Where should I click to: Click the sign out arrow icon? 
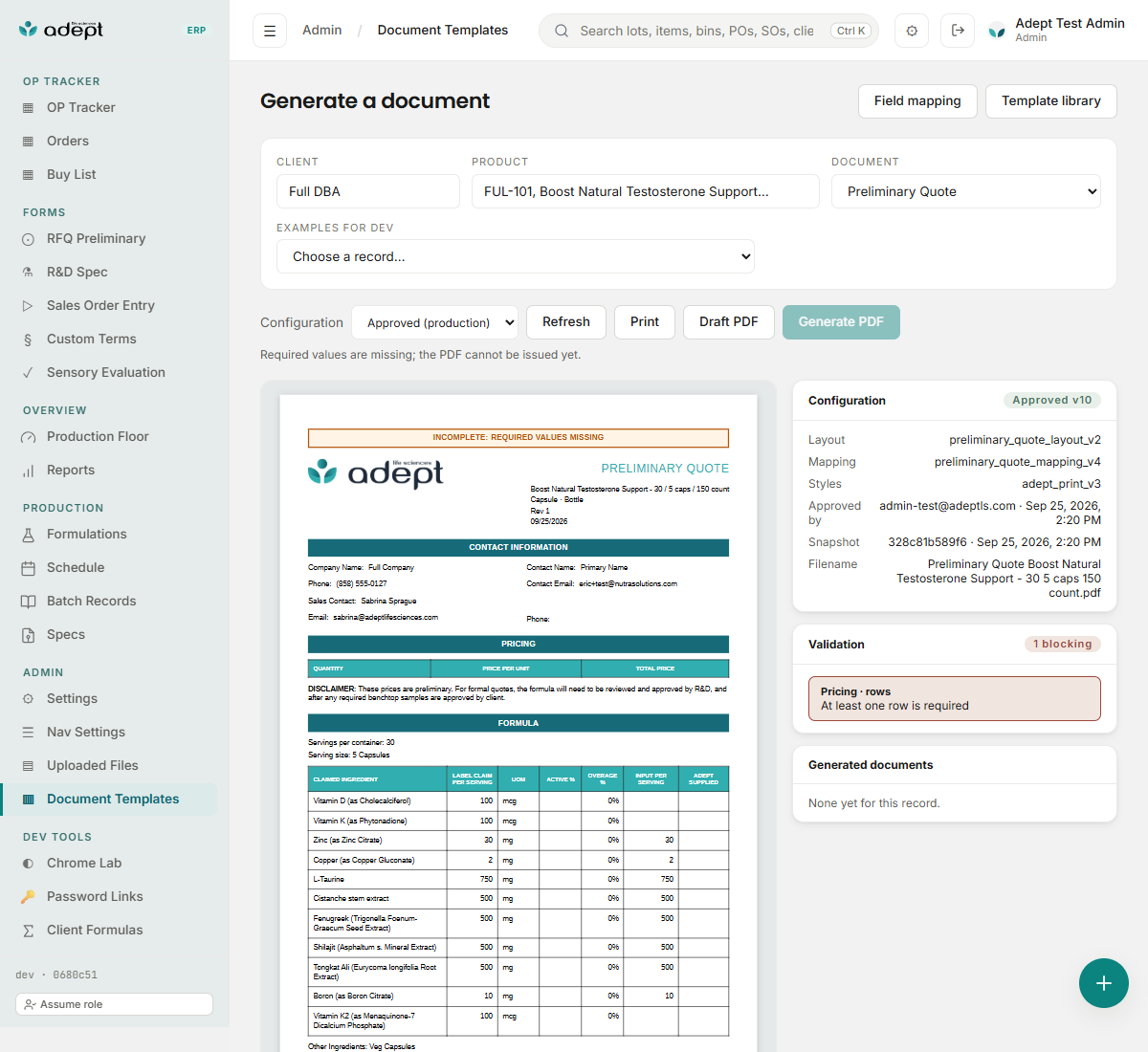pos(958,31)
